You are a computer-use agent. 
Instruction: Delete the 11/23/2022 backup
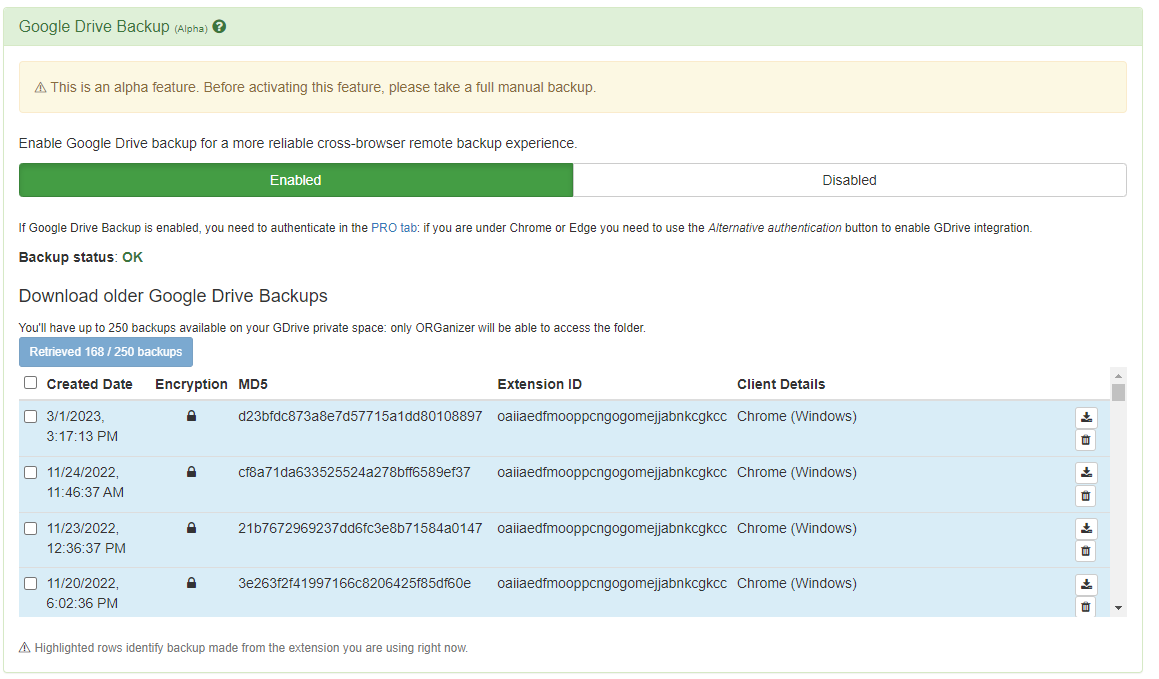[x=1085, y=551]
